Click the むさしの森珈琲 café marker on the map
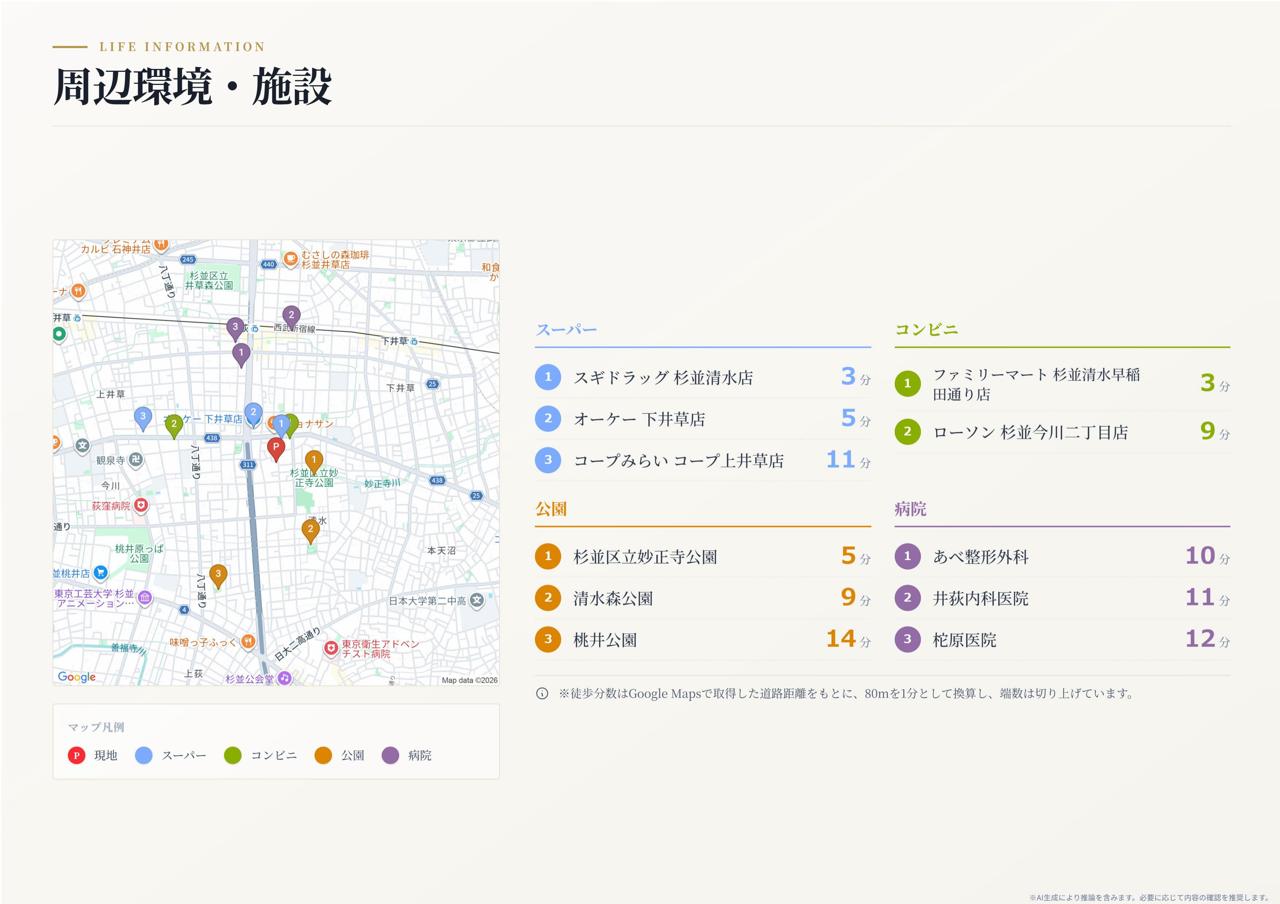The height and width of the screenshot is (904, 1280). pyautogui.click(x=291, y=259)
